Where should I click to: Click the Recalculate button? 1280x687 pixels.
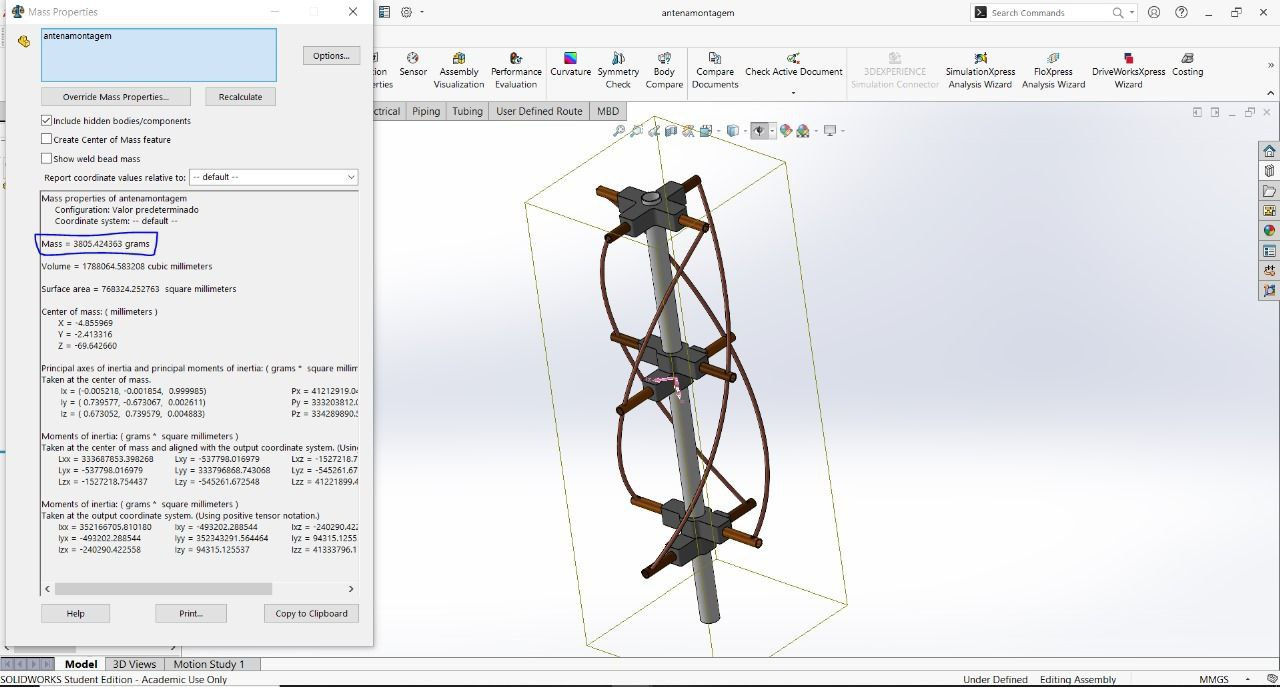pyautogui.click(x=240, y=97)
